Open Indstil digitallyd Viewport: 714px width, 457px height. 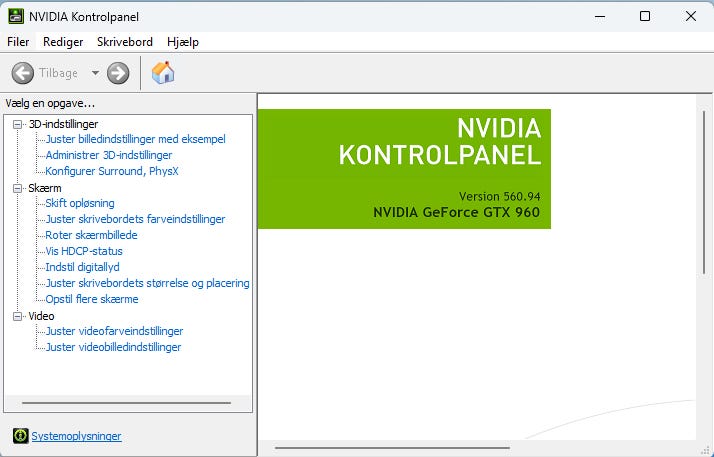(x=82, y=267)
